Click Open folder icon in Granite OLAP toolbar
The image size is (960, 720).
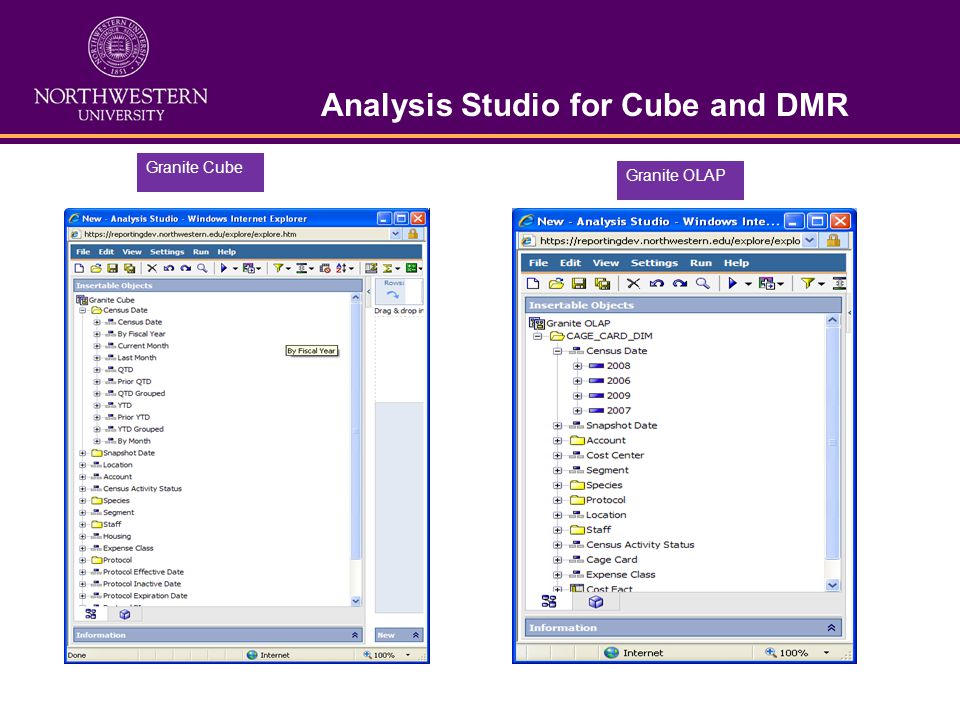click(x=556, y=283)
